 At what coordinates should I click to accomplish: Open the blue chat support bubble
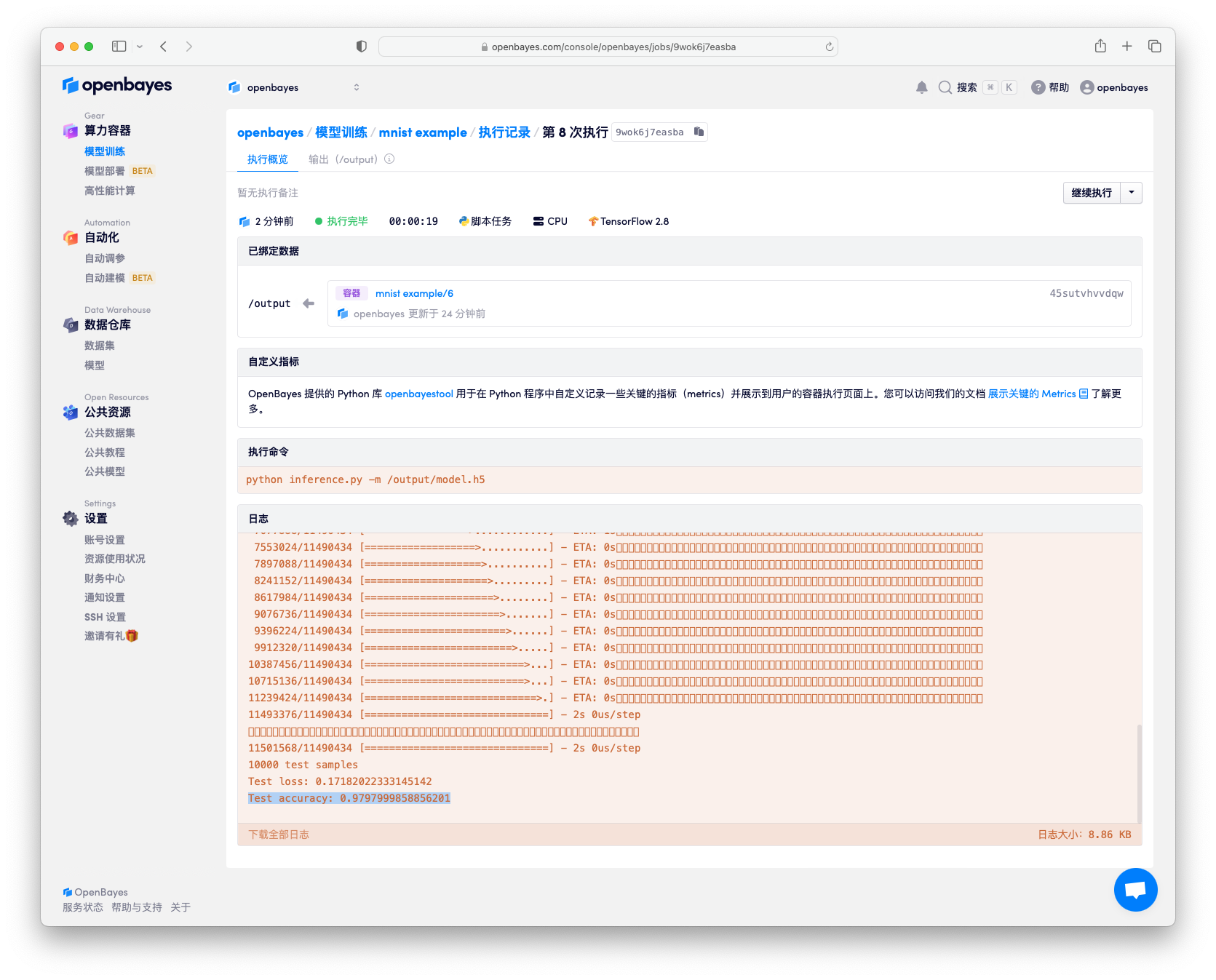pyautogui.click(x=1134, y=889)
